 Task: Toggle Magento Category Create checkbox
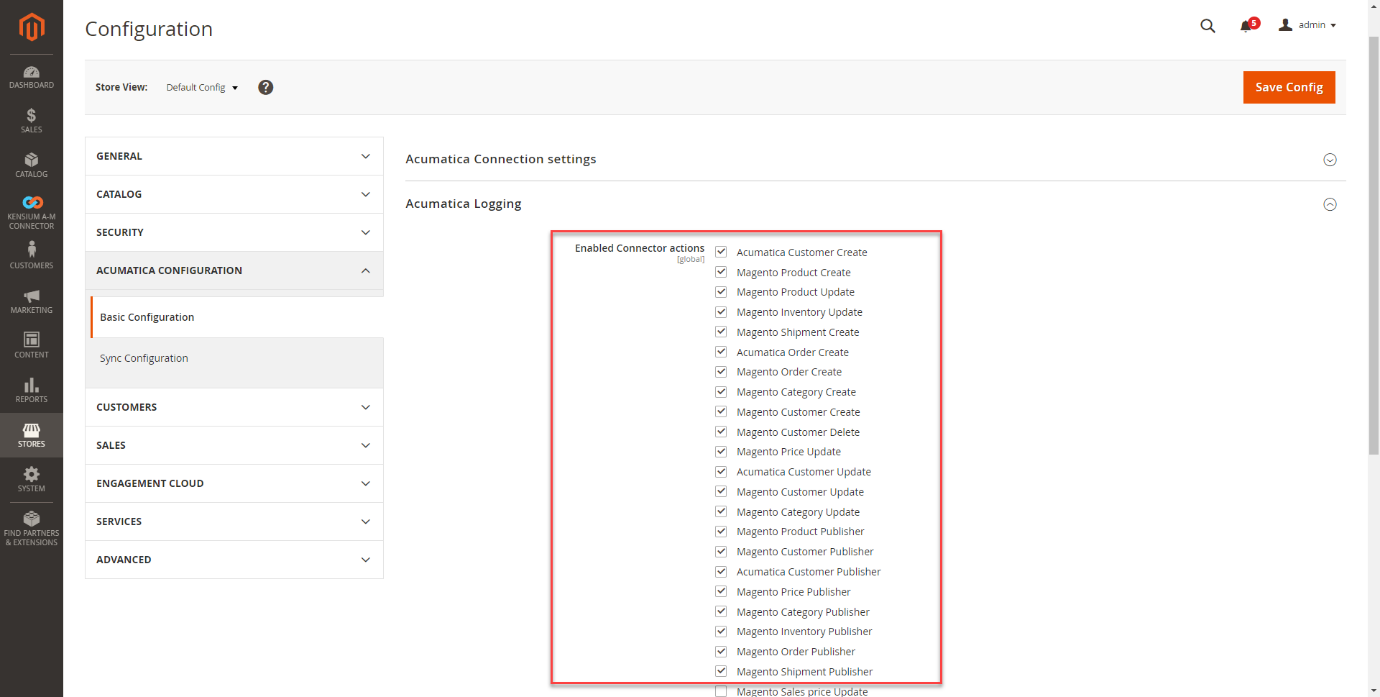721,392
